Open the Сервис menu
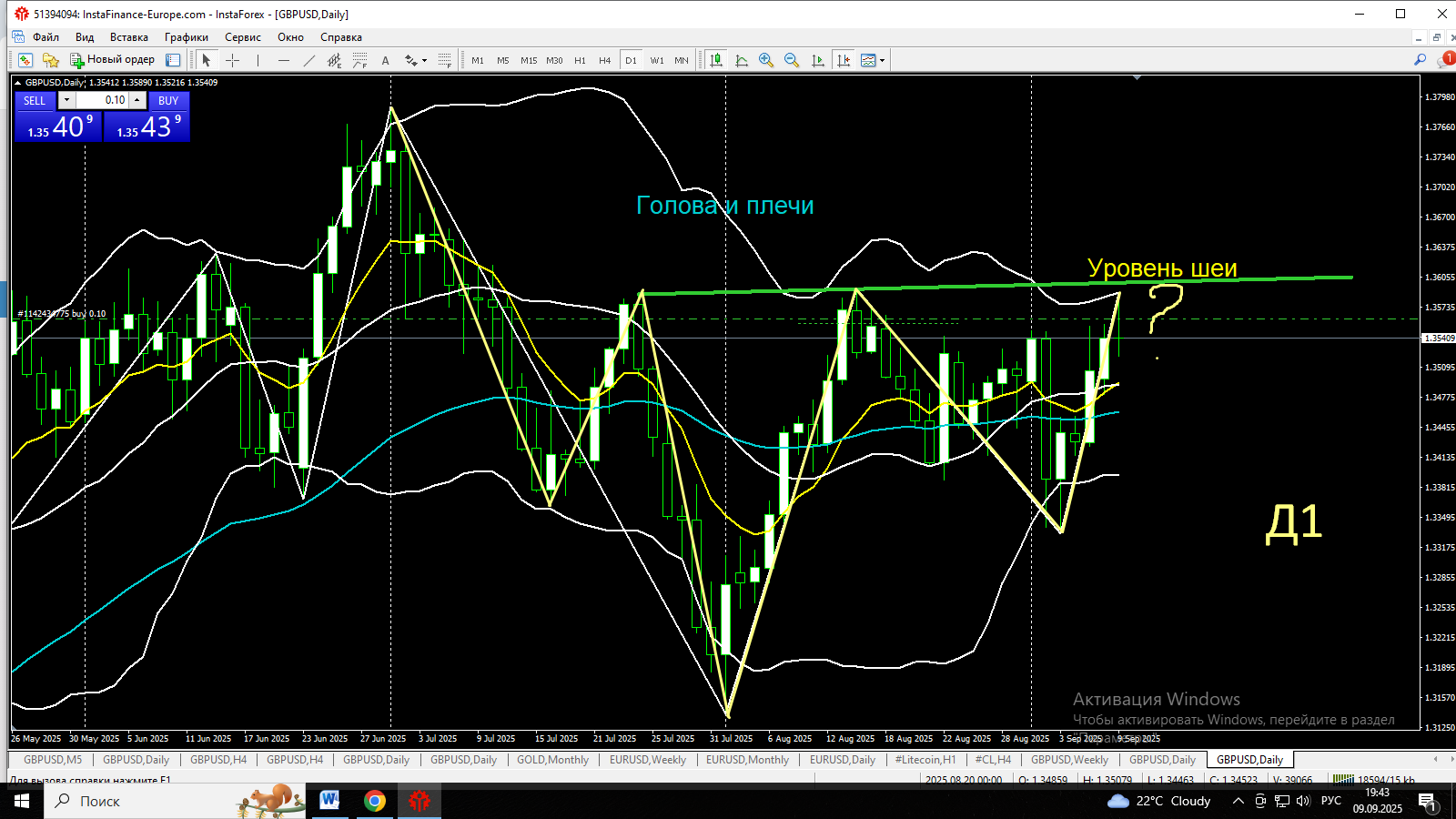Viewport: 1456px width, 819px height. click(243, 37)
